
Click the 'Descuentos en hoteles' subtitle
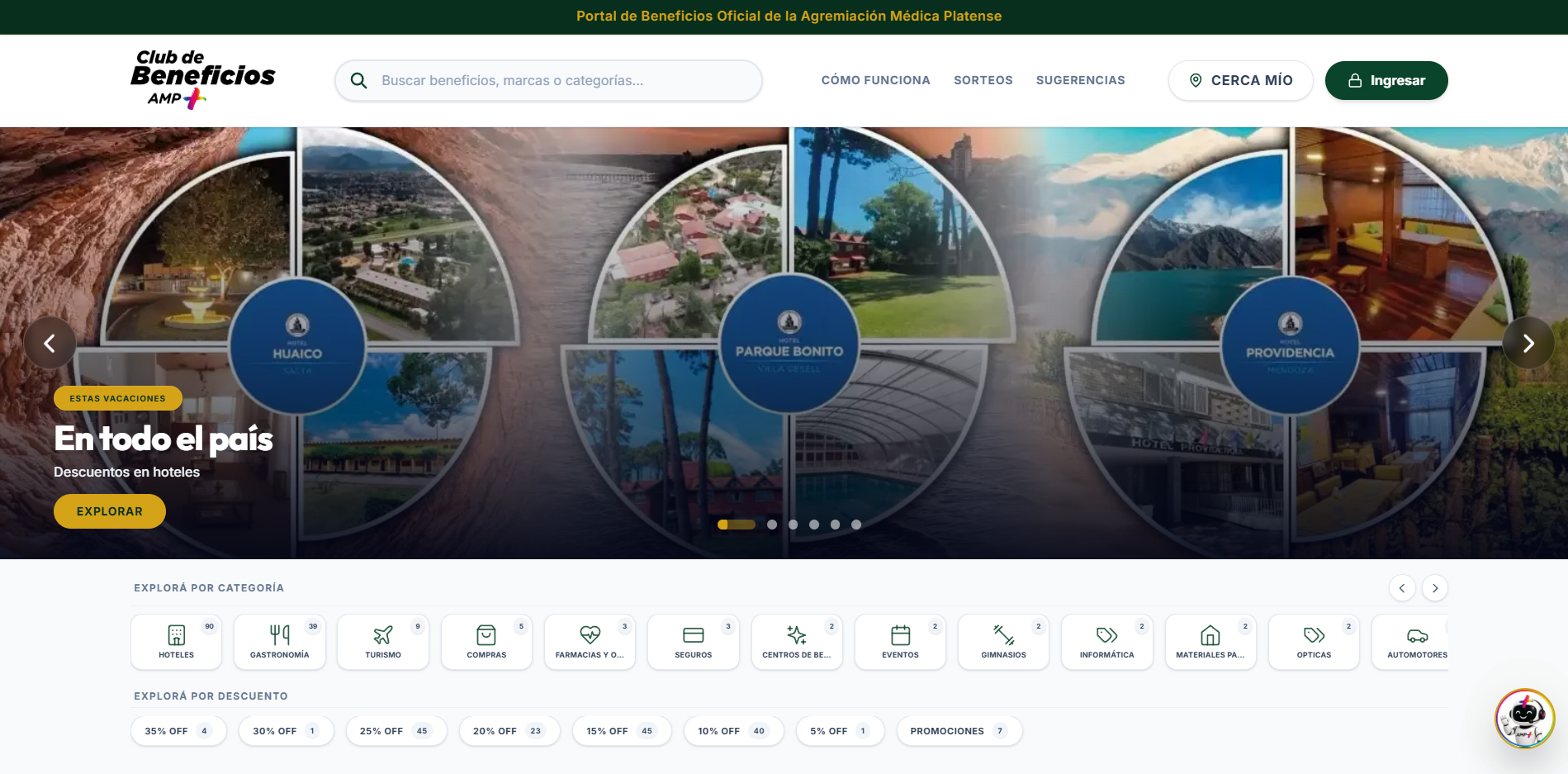(x=126, y=472)
